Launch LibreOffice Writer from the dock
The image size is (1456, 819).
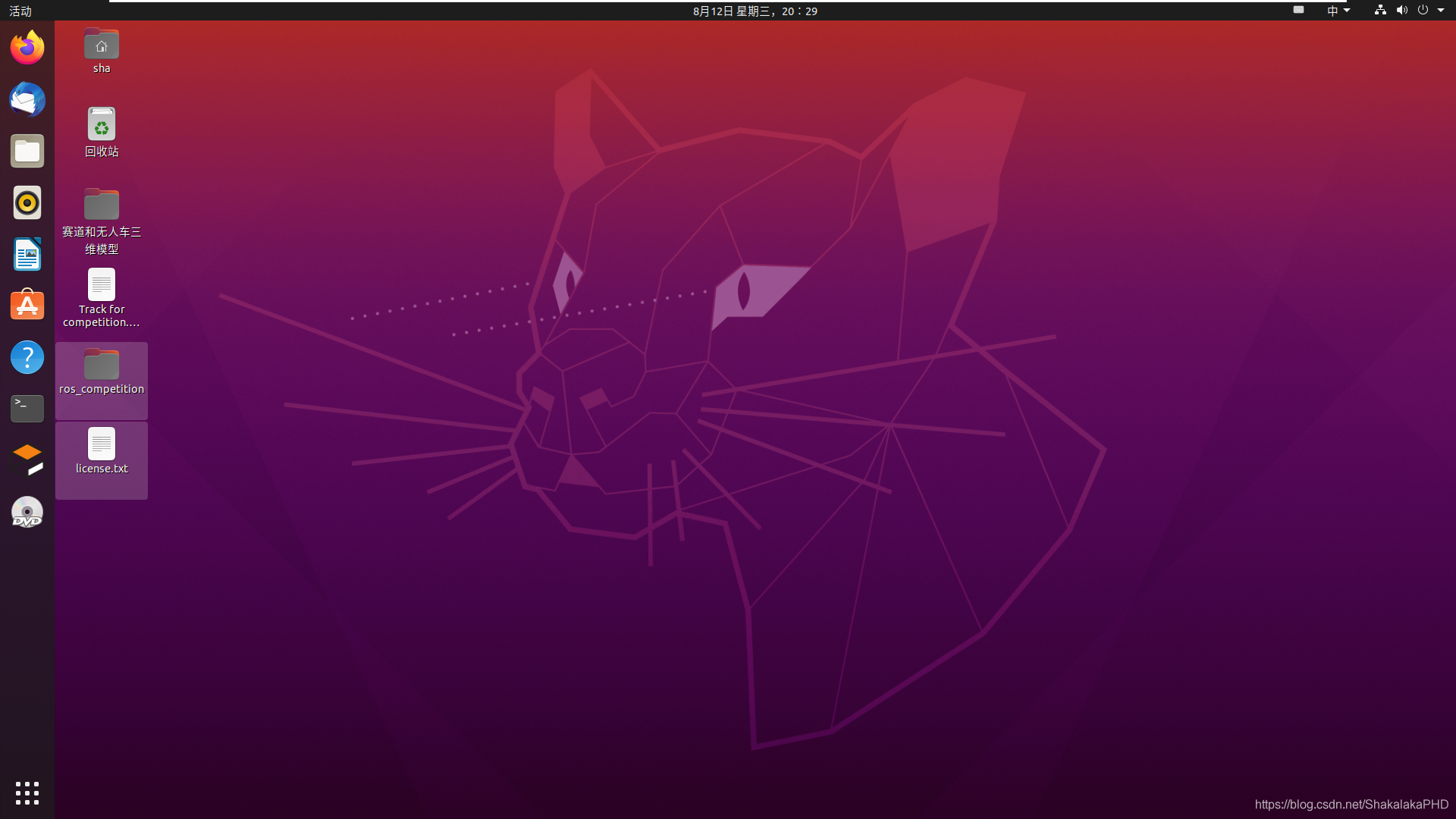(27, 254)
